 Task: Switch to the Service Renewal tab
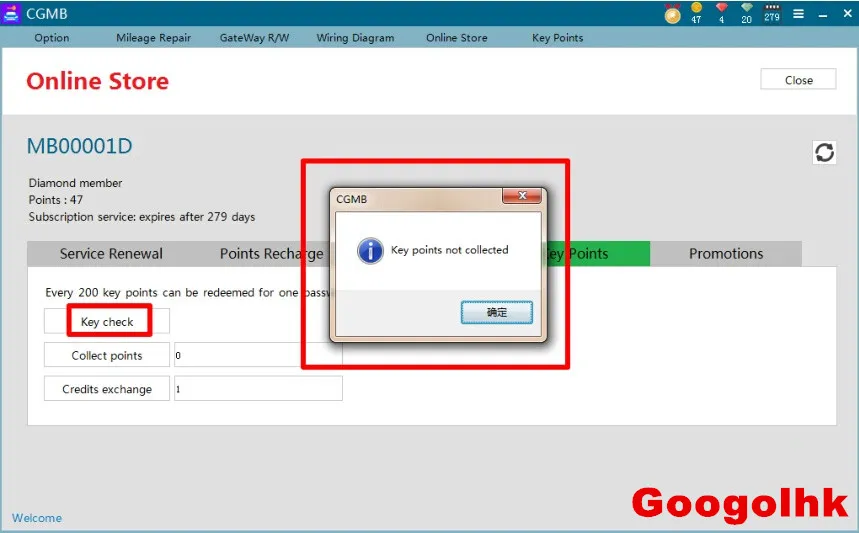coord(111,254)
